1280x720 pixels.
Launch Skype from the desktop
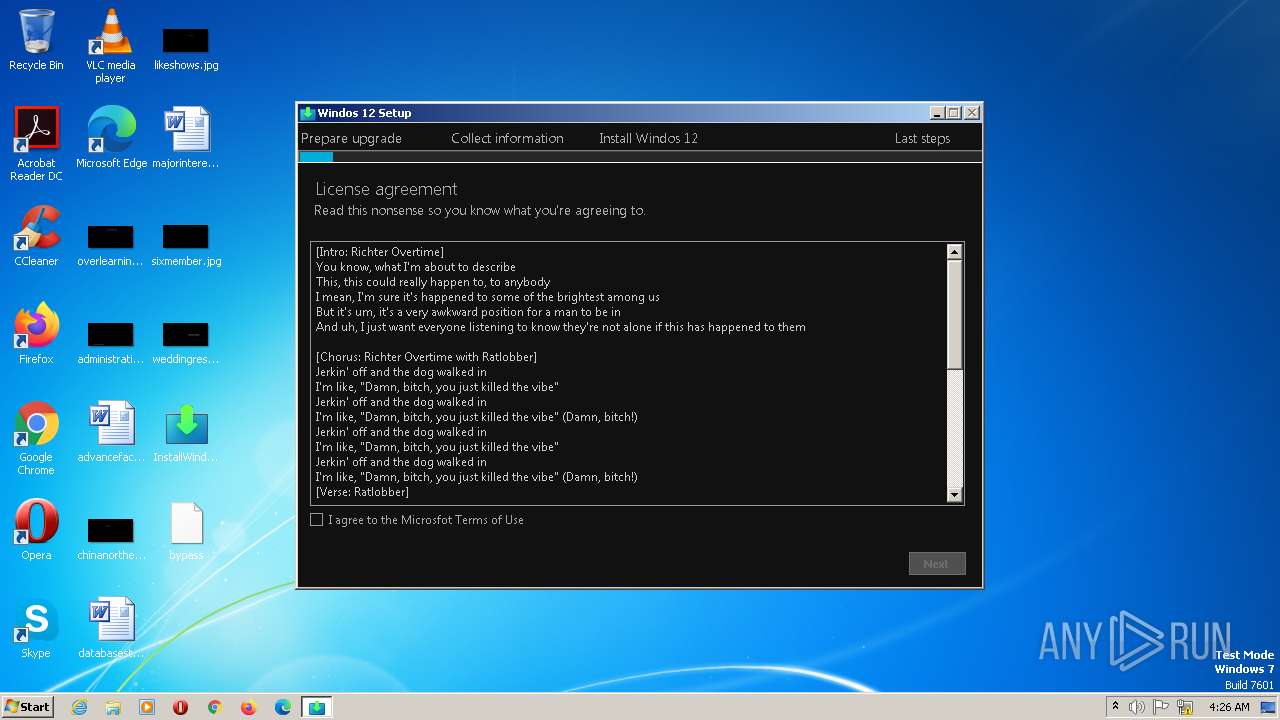[36, 628]
